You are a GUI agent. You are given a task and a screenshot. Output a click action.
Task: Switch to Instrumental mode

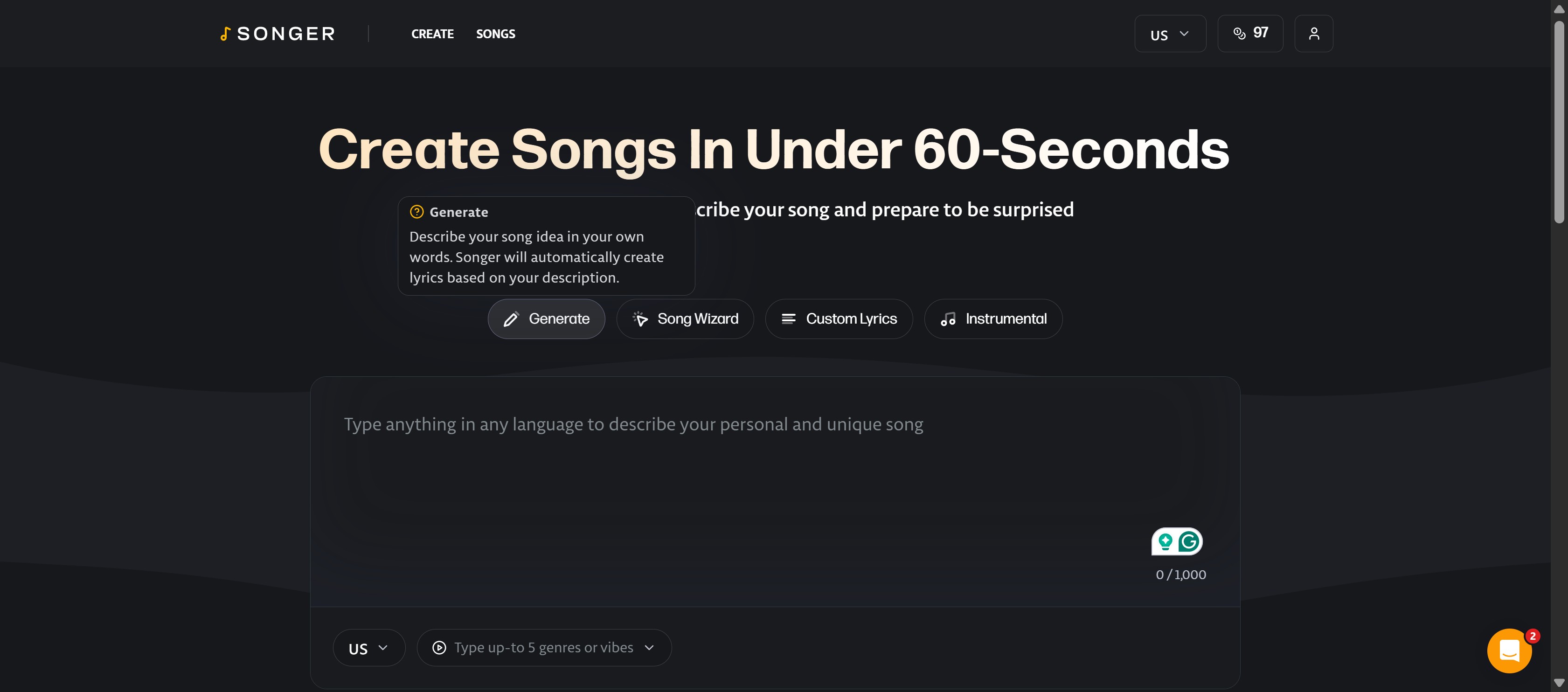point(993,319)
